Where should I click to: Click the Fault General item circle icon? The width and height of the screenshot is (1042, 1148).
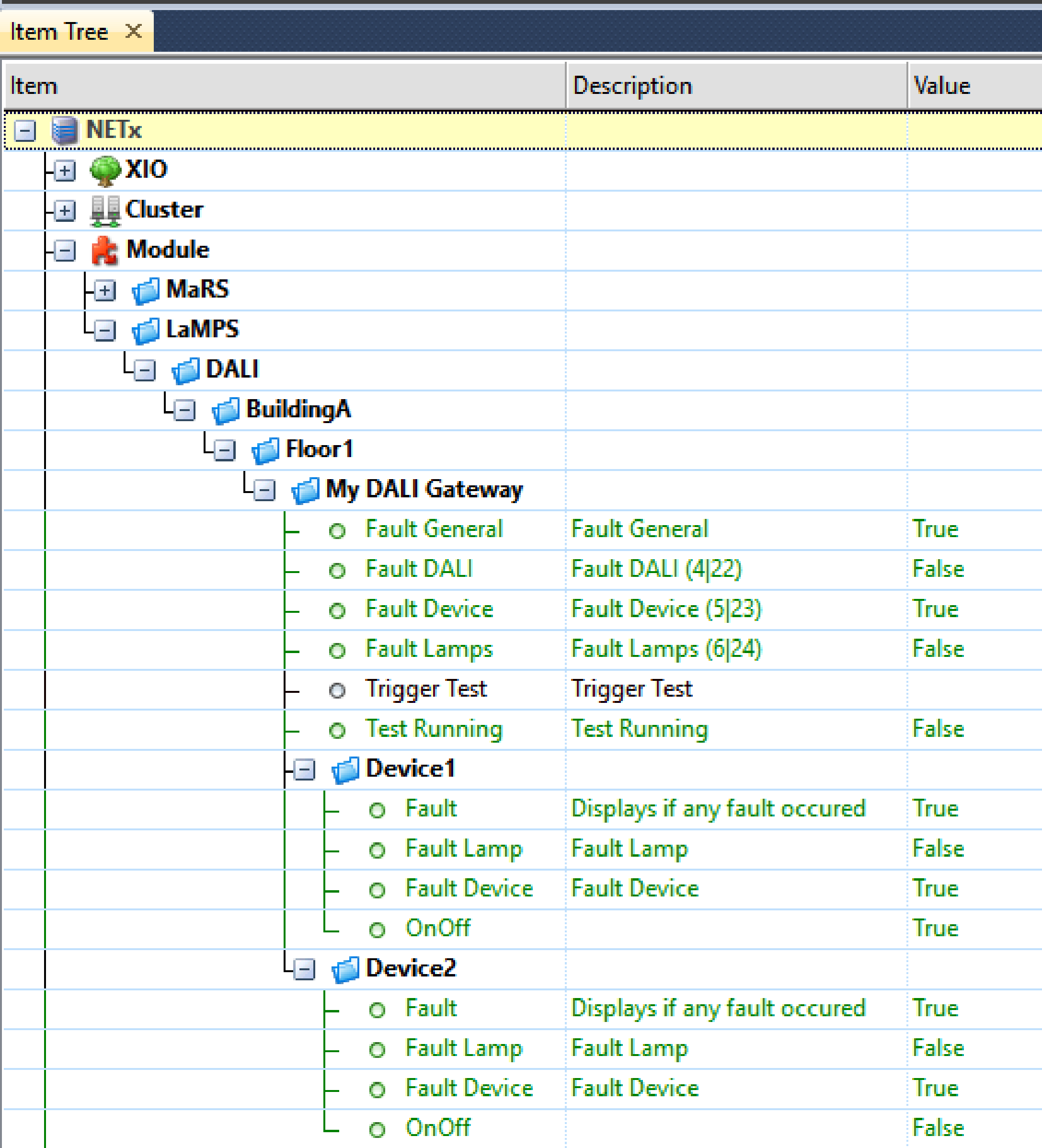point(337,531)
